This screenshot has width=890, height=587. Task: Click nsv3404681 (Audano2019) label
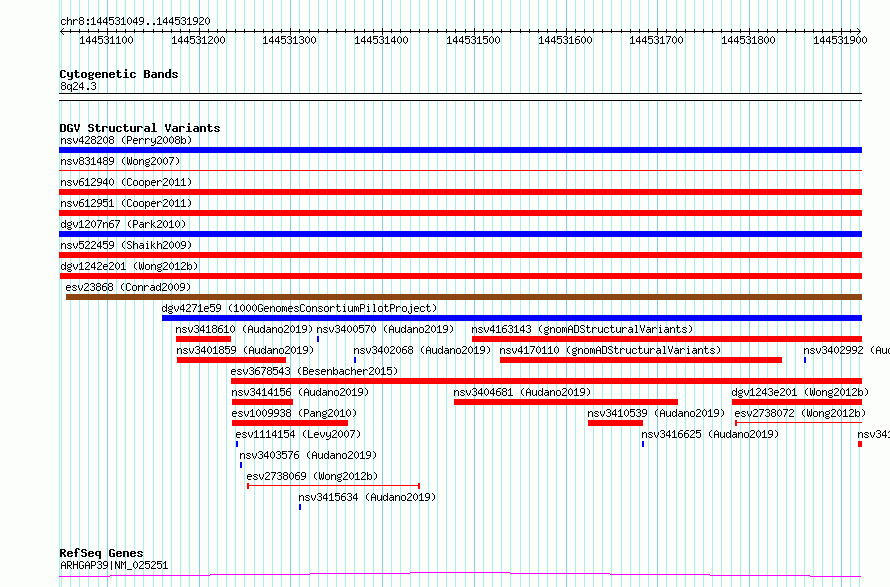click(x=522, y=392)
